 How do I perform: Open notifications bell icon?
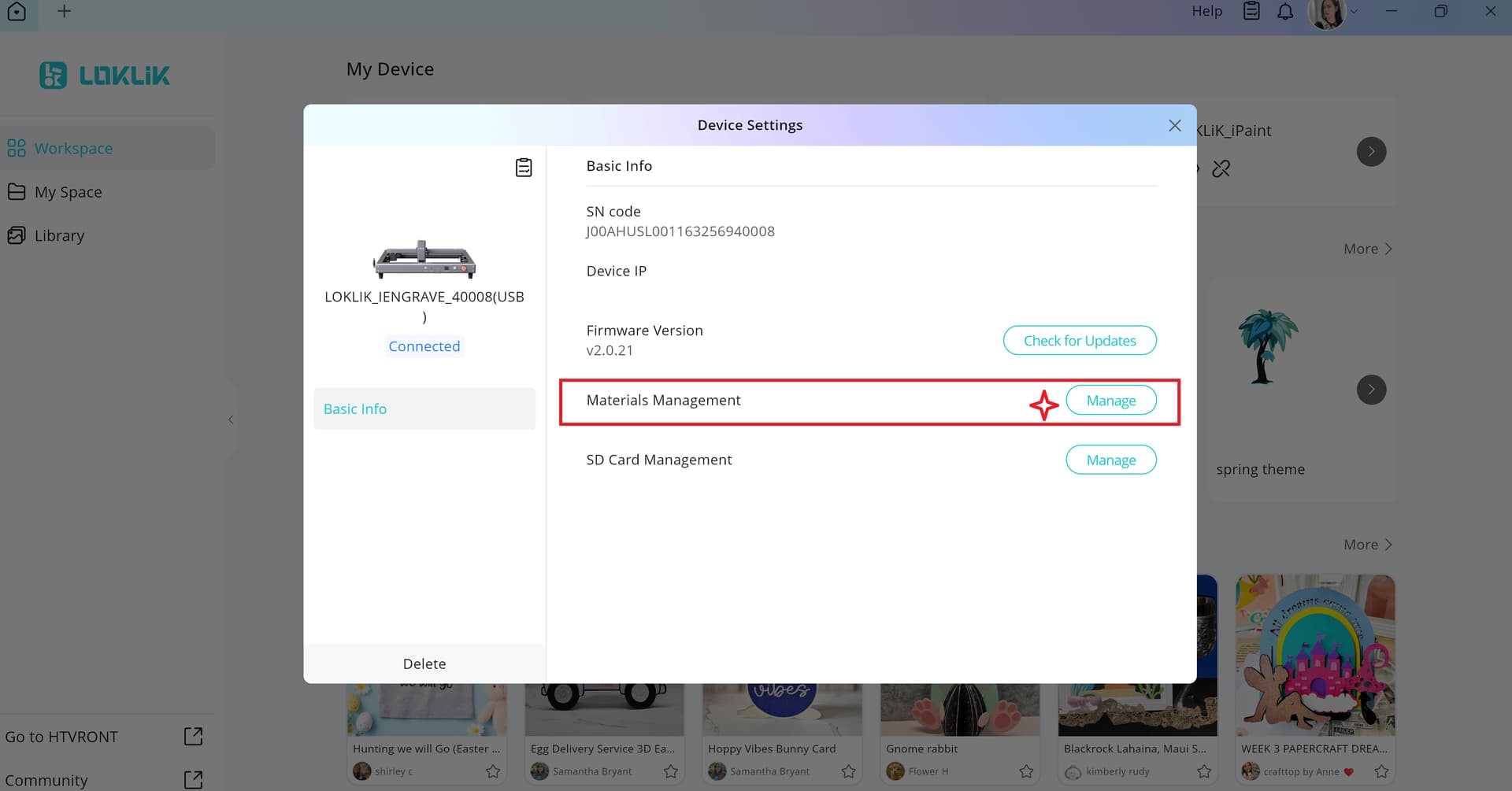coord(1285,11)
